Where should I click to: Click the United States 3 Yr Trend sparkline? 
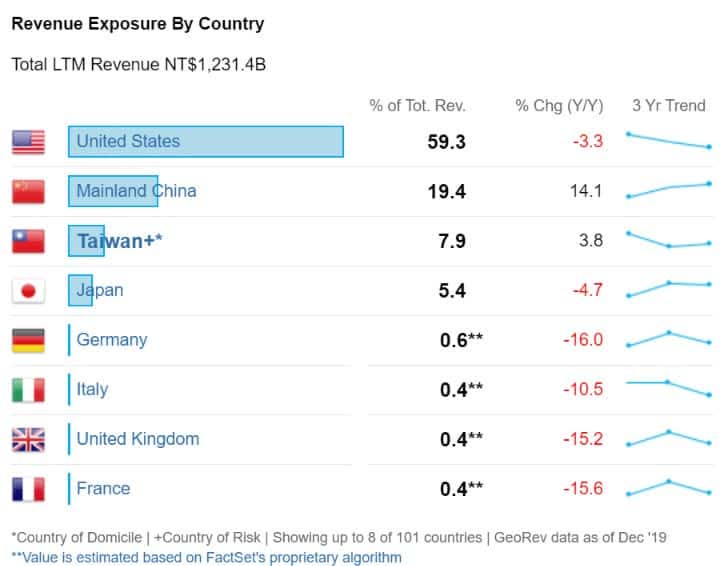click(668, 140)
